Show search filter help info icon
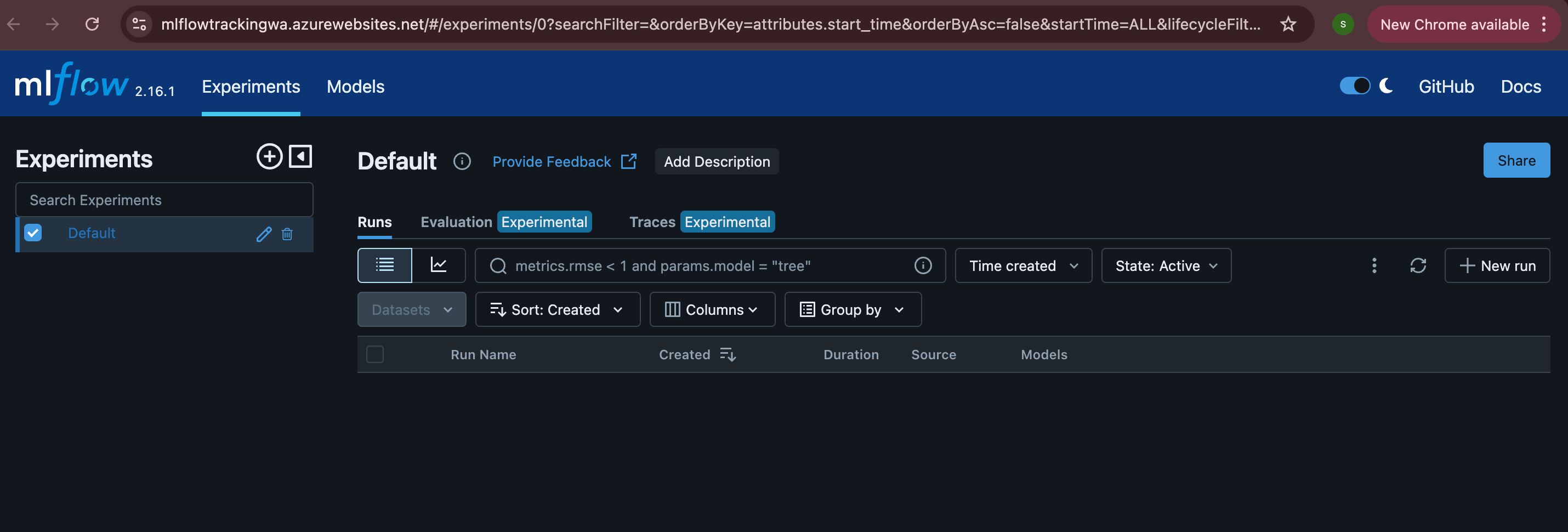This screenshot has width=1568, height=532. pyautogui.click(x=923, y=265)
